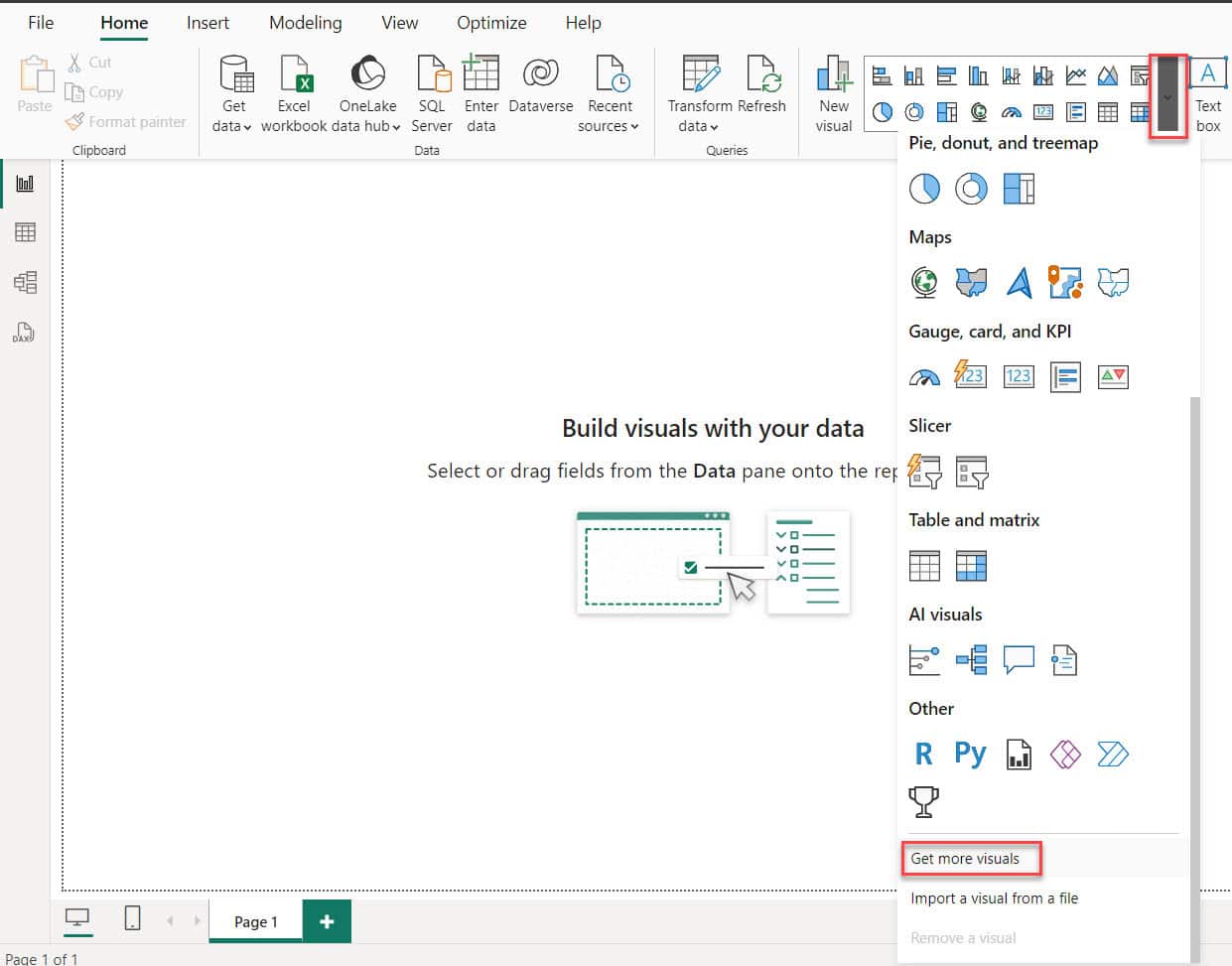Open the Optimize ribbon tab
1232x966 pixels.
491,22
